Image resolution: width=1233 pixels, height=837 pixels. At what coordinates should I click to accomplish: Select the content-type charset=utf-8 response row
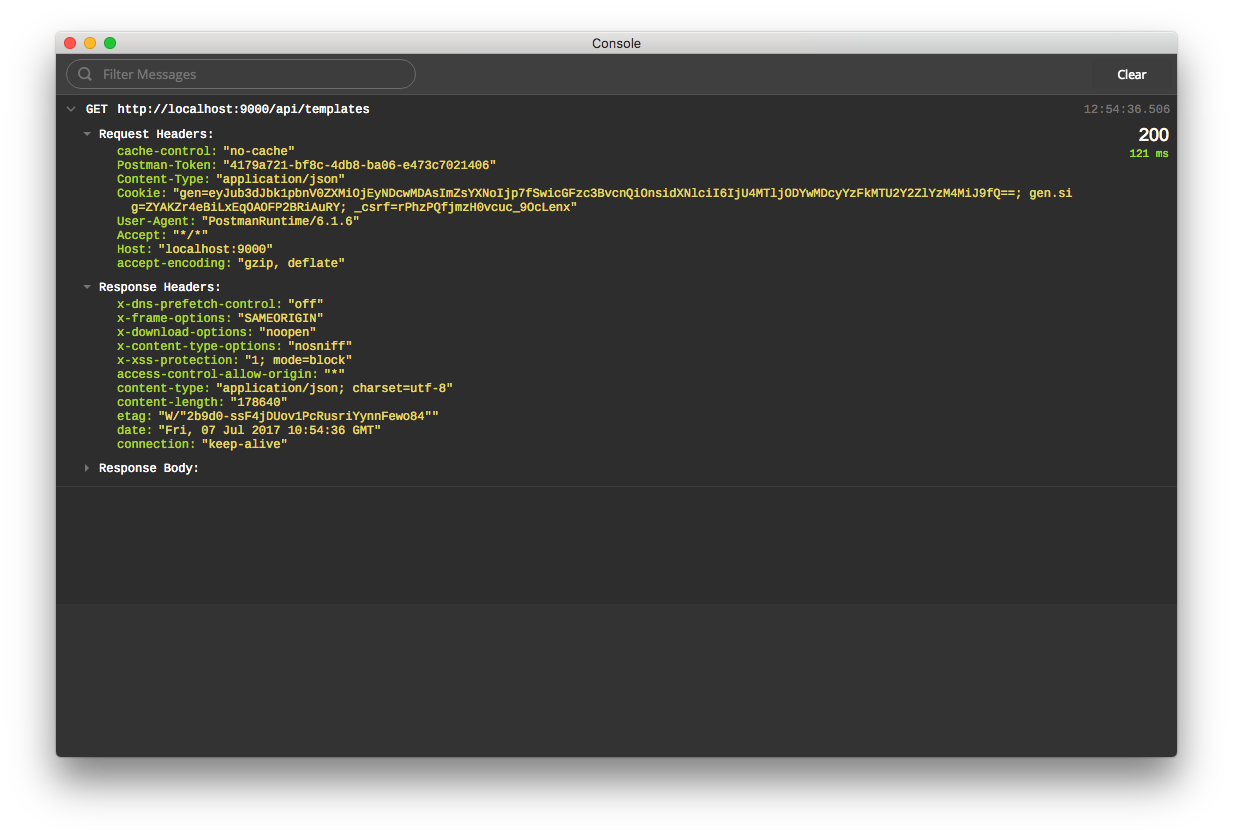click(285, 388)
